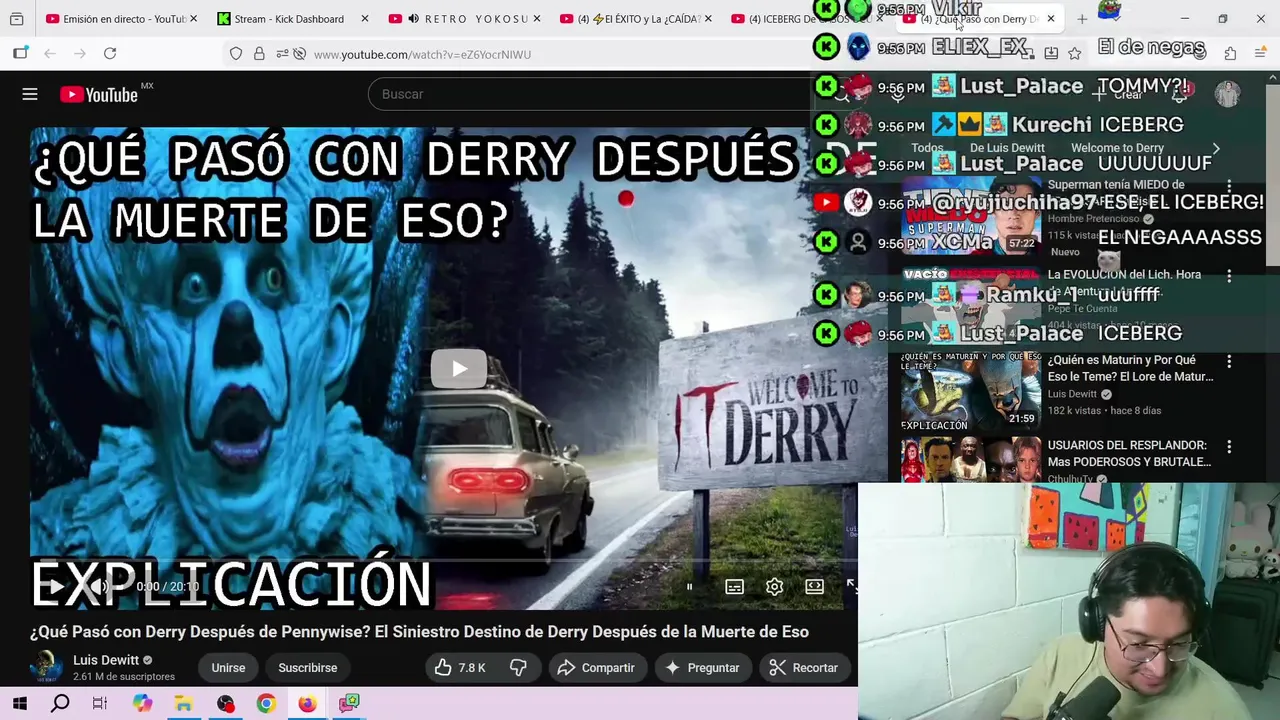Toggle subtitles with the captions icon
This screenshot has height=720, width=1280.
(735, 587)
